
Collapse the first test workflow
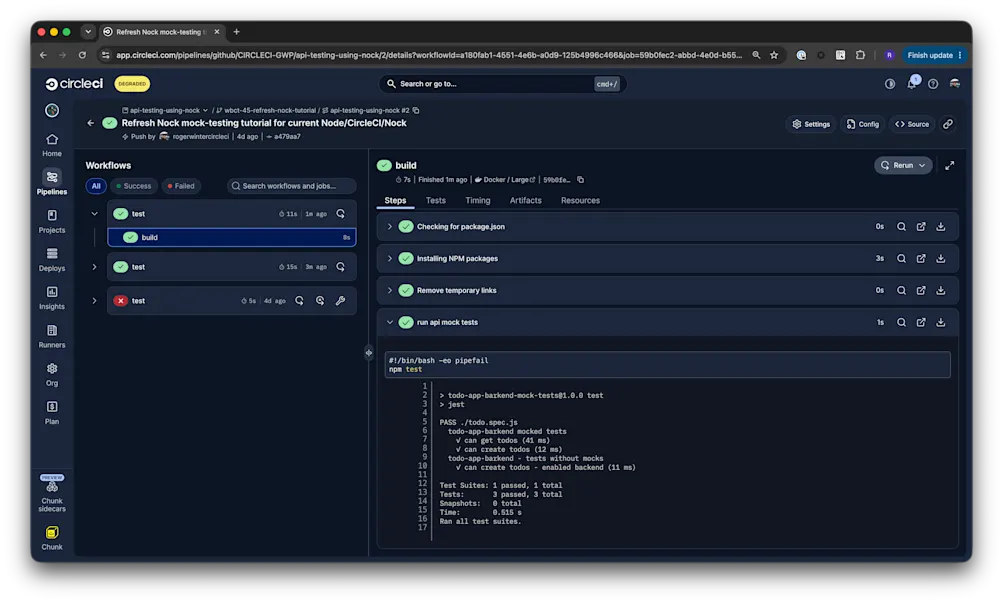coord(94,214)
